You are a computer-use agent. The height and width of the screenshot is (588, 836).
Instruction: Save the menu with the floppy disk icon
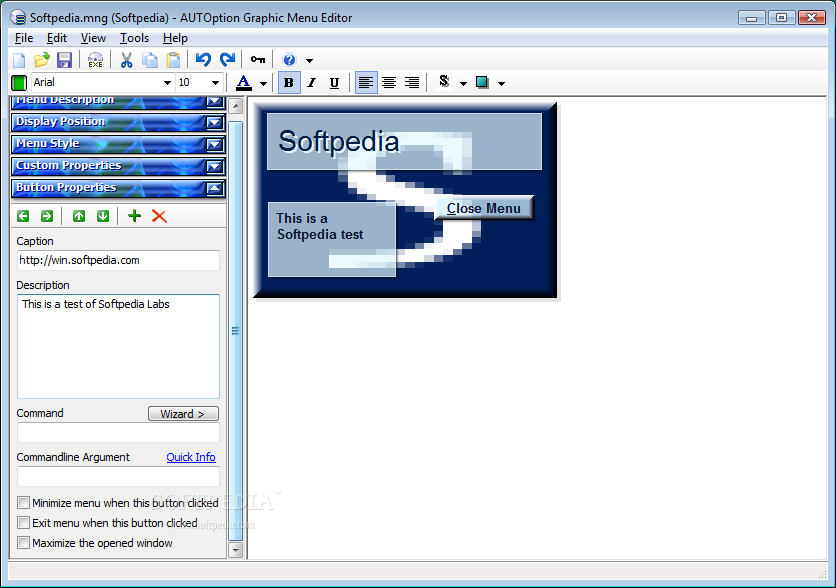[65, 60]
